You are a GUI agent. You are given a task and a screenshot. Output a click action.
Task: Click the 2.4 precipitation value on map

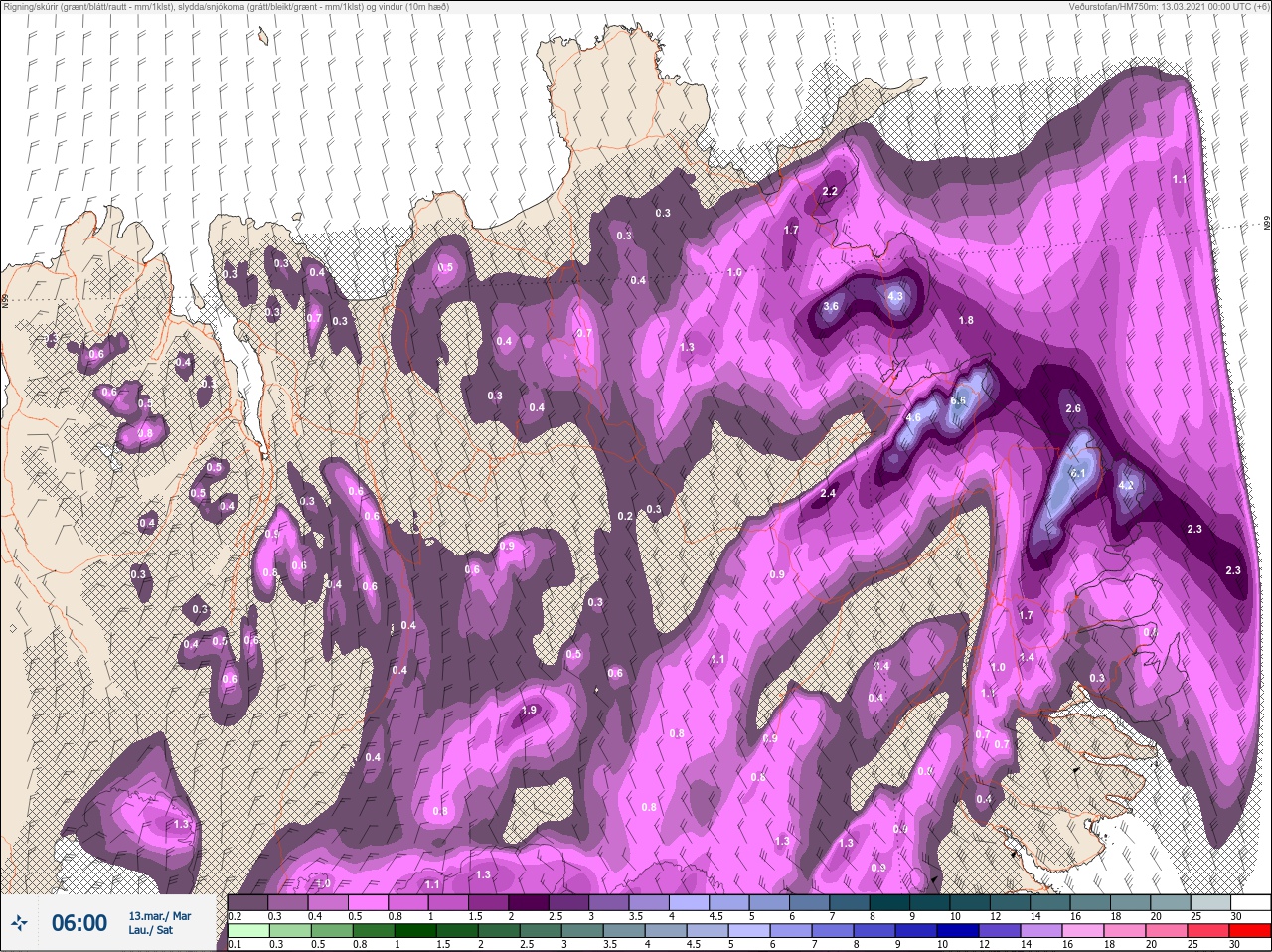tap(828, 493)
